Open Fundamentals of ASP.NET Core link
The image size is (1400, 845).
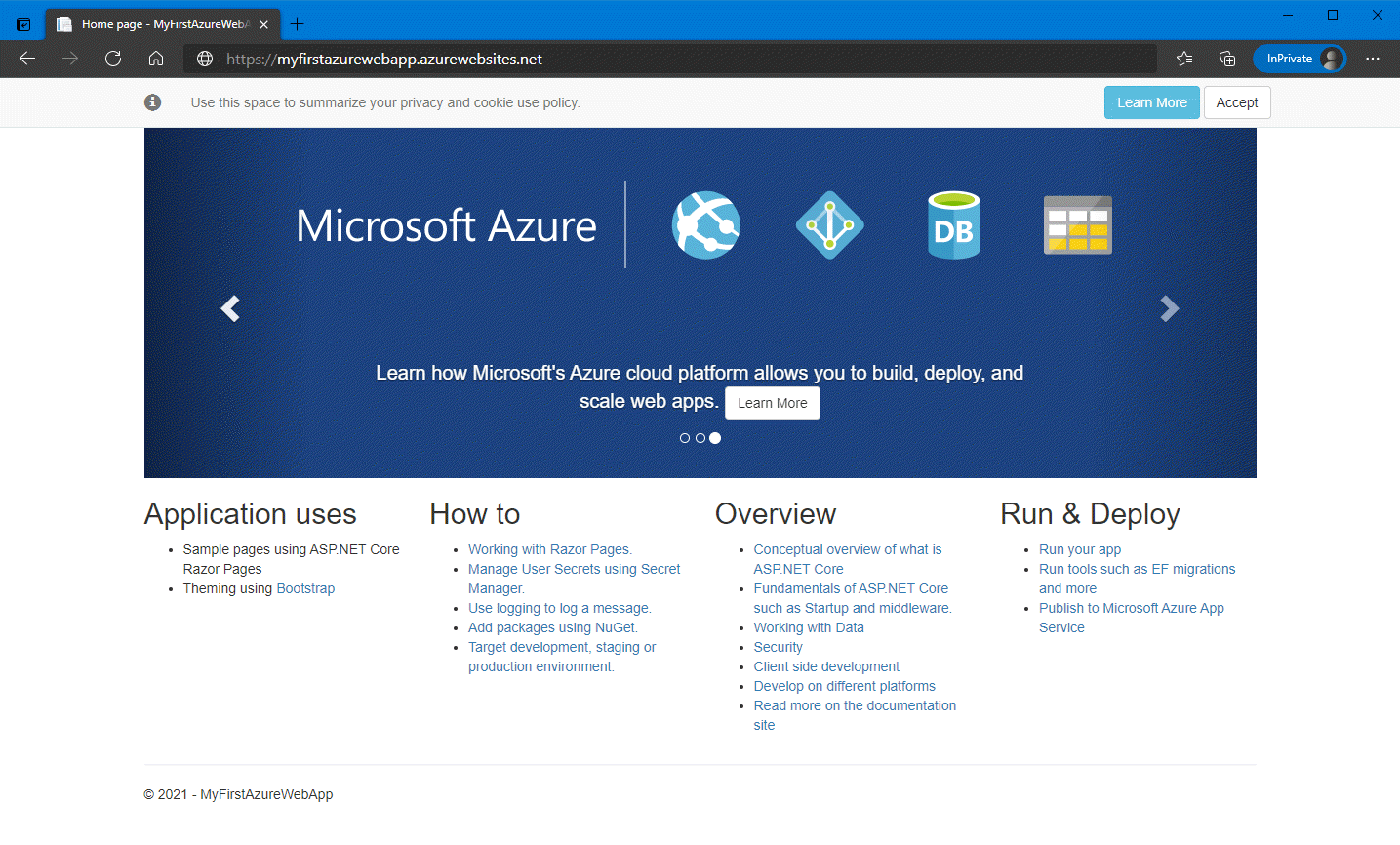pyautogui.click(x=853, y=598)
